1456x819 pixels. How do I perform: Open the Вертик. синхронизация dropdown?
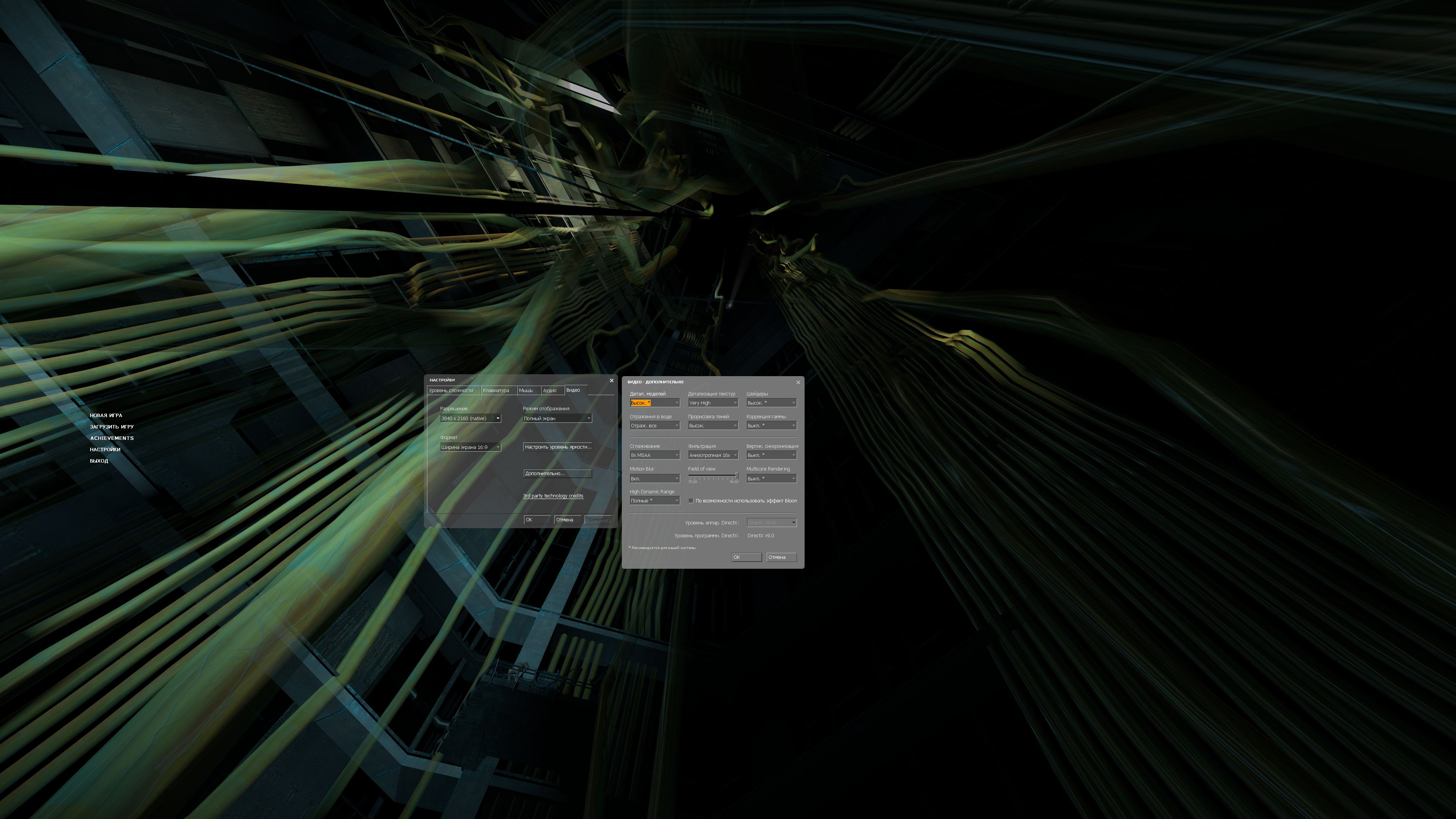pos(772,455)
